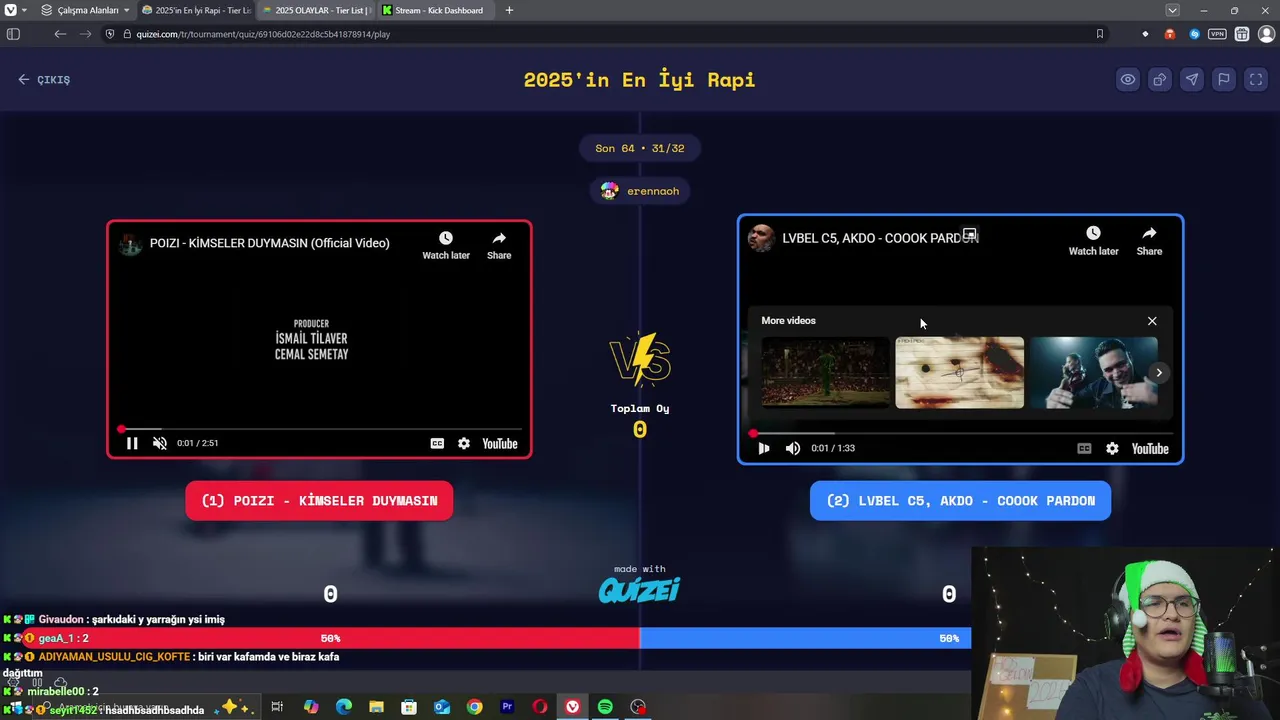Seek on LVBEL C5 video progress bar
This screenshot has width=1280, height=720.
(961, 434)
